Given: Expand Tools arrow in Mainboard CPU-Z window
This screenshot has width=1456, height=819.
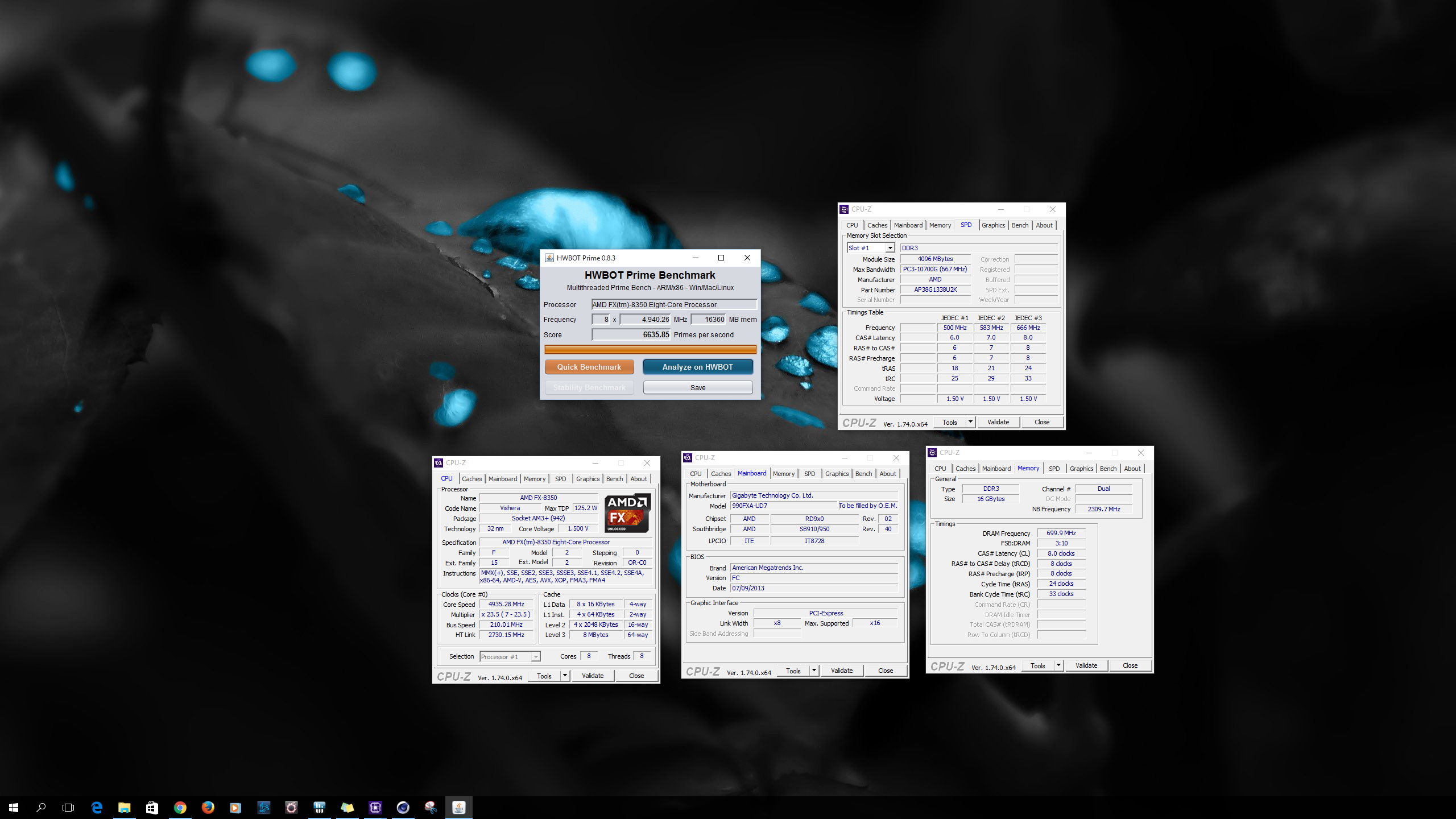Looking at the screenshot, I should pos(814,671).
